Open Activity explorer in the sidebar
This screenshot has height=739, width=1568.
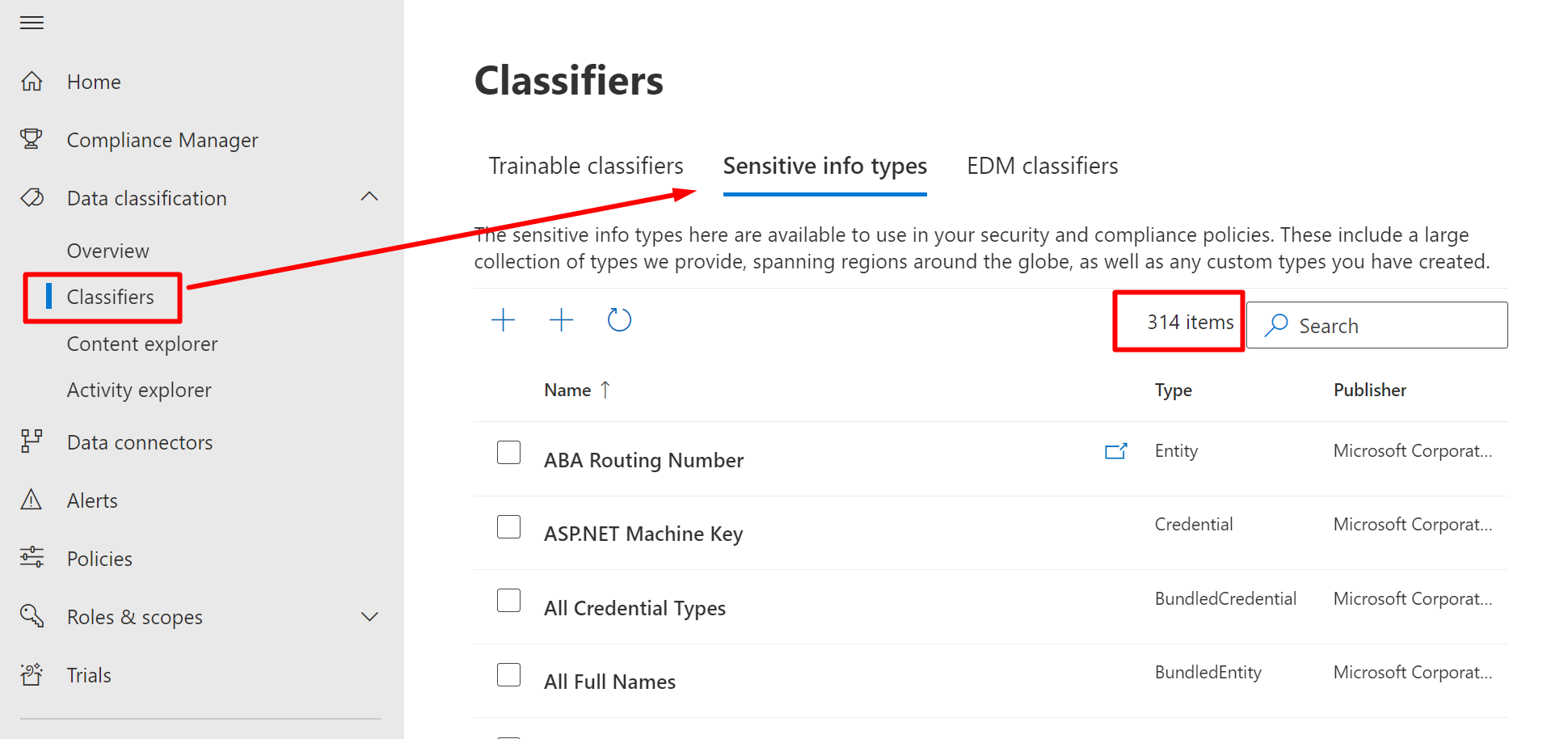point(139,390)
